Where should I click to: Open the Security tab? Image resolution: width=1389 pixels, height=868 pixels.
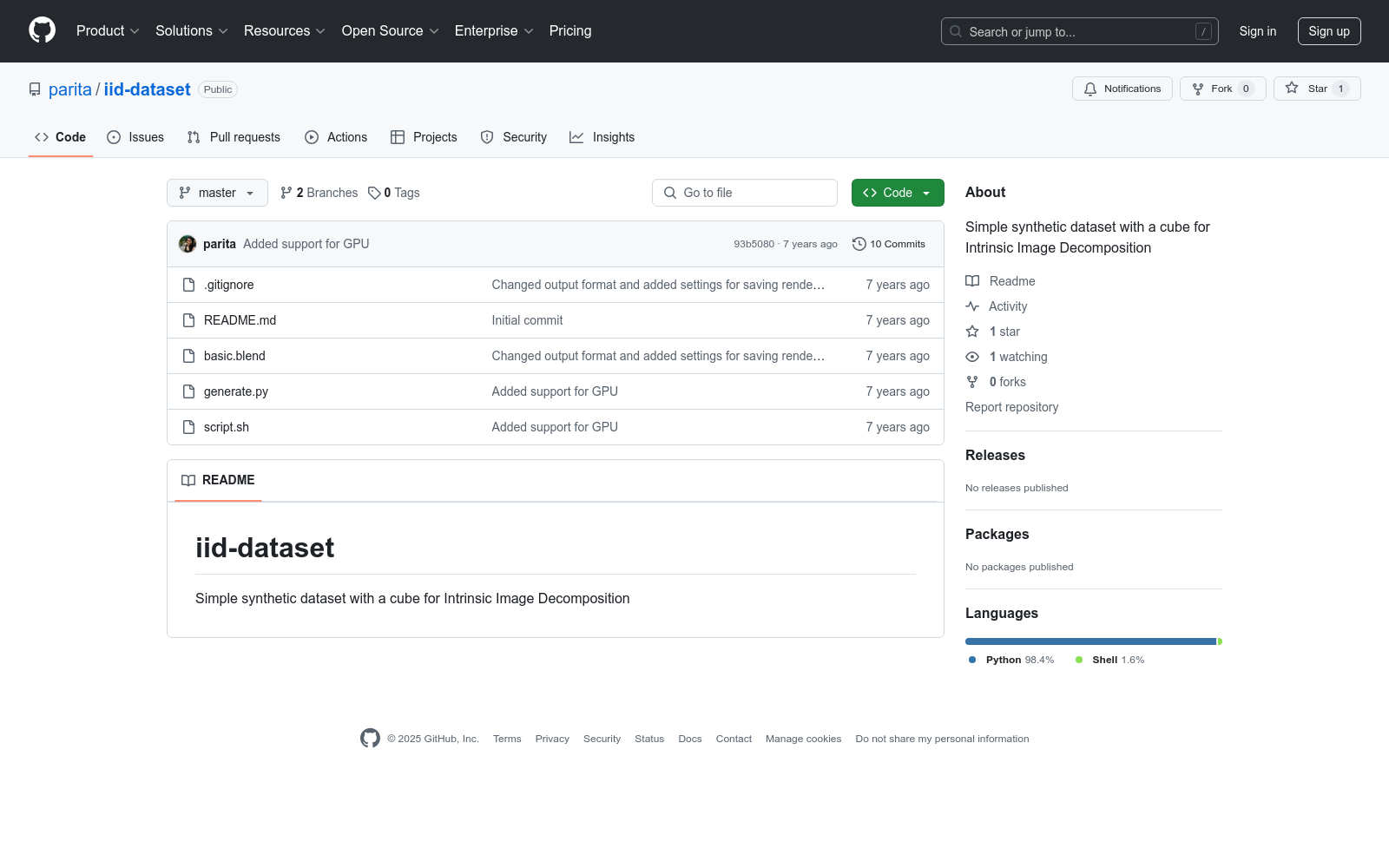coord(514,137)
